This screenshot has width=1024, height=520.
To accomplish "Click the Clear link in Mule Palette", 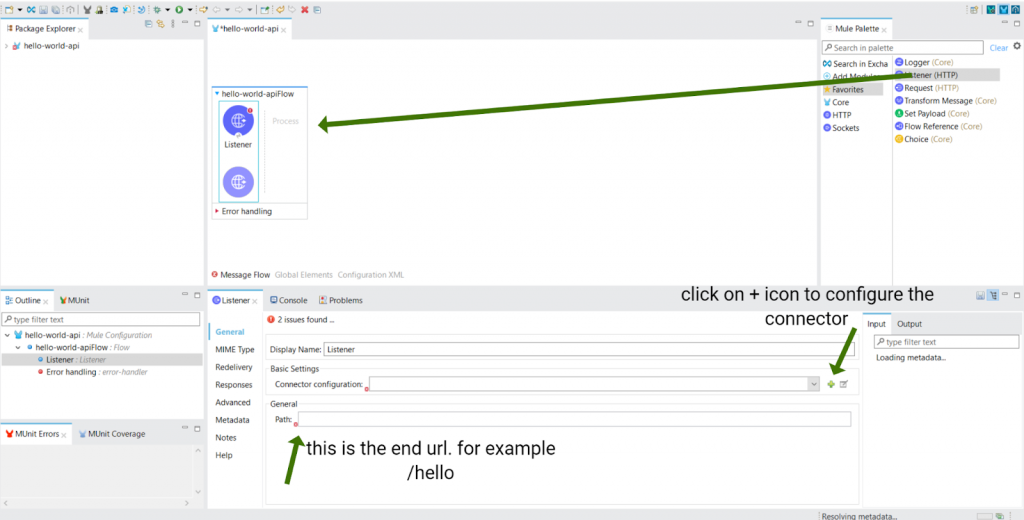I will pyautogui.click(x=999, y=48).
